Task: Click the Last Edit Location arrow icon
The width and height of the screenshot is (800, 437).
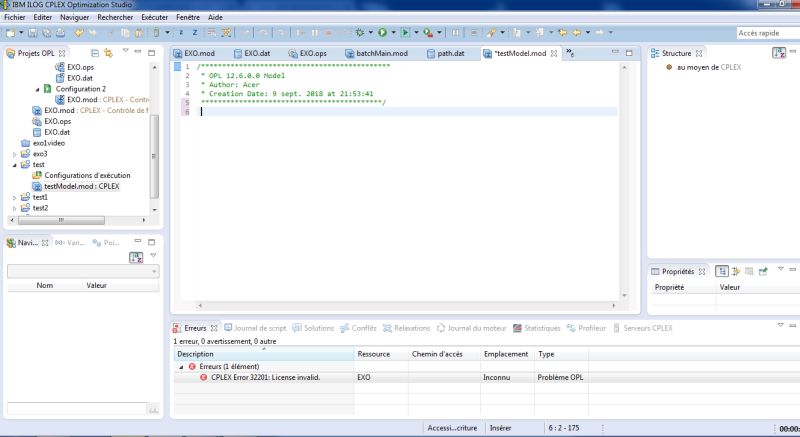Action: (x=562, y=33)
